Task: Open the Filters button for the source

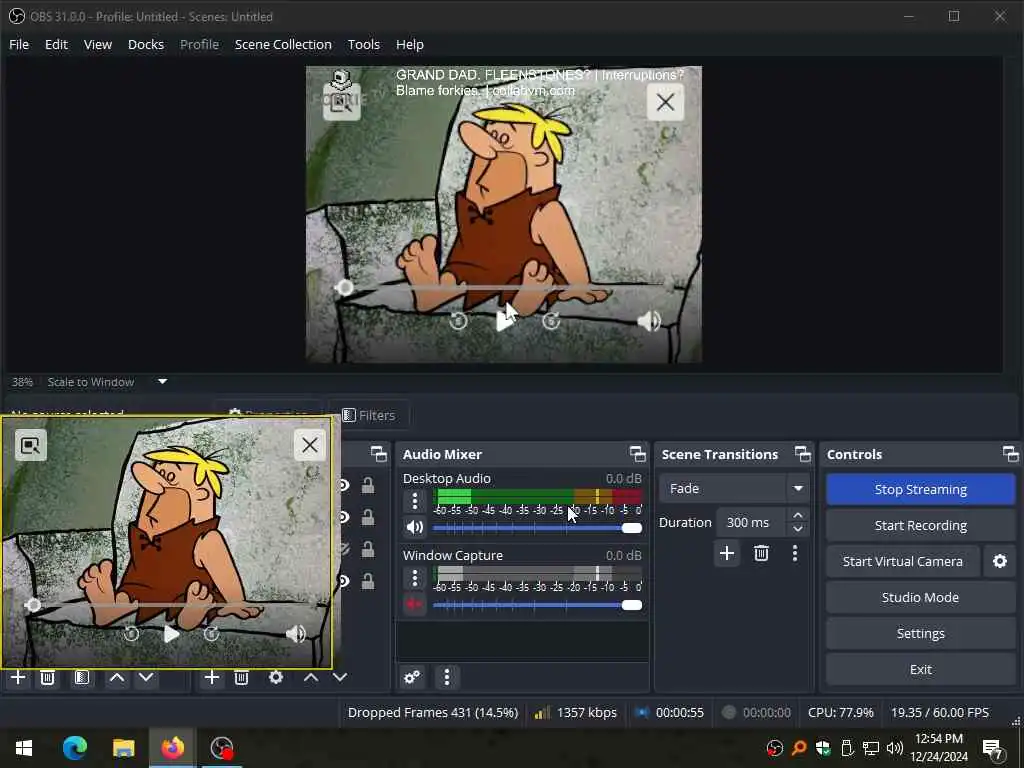Action: pyautogui.click(x=369, y=415)
